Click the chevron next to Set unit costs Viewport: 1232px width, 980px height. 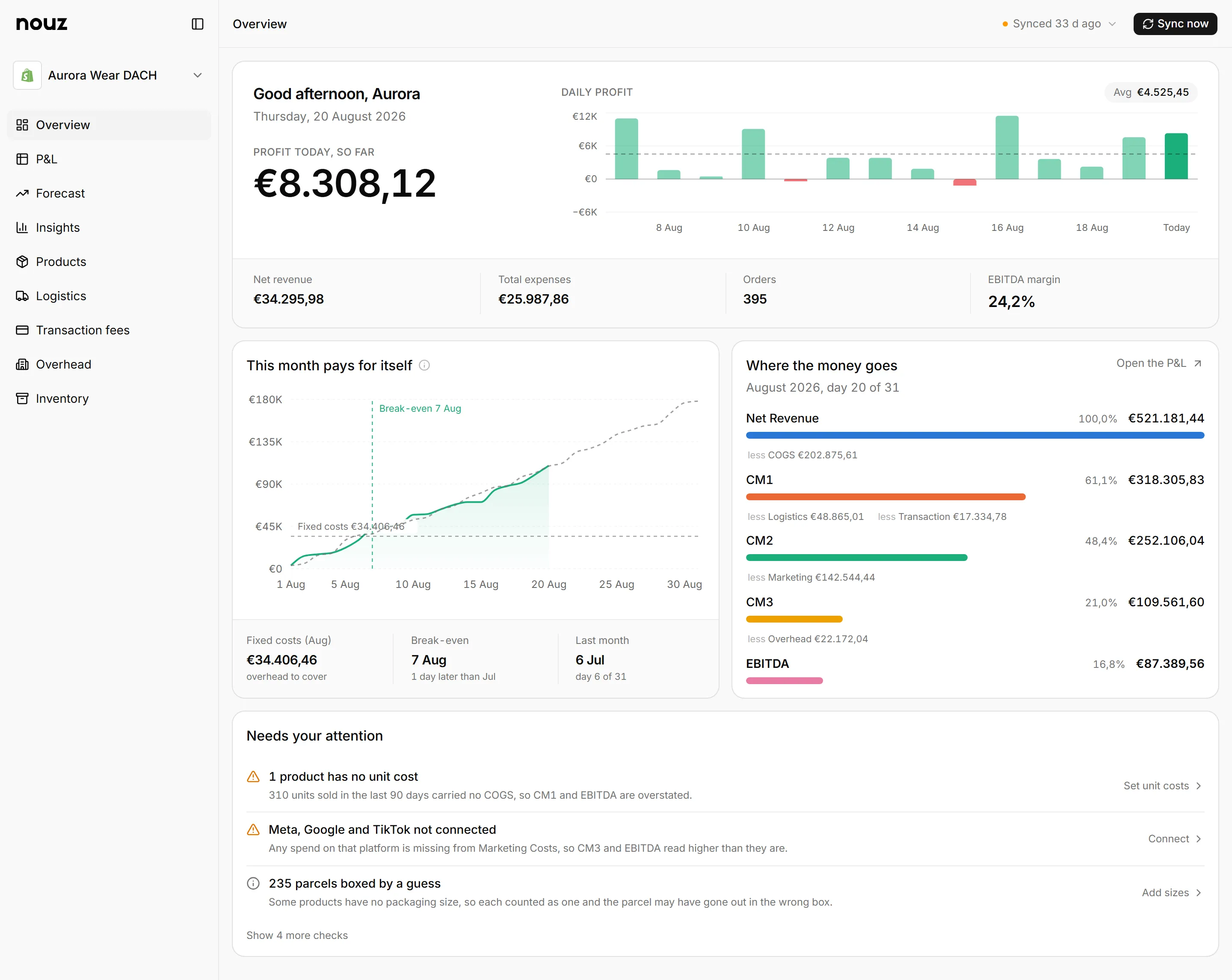(1199, 786)
